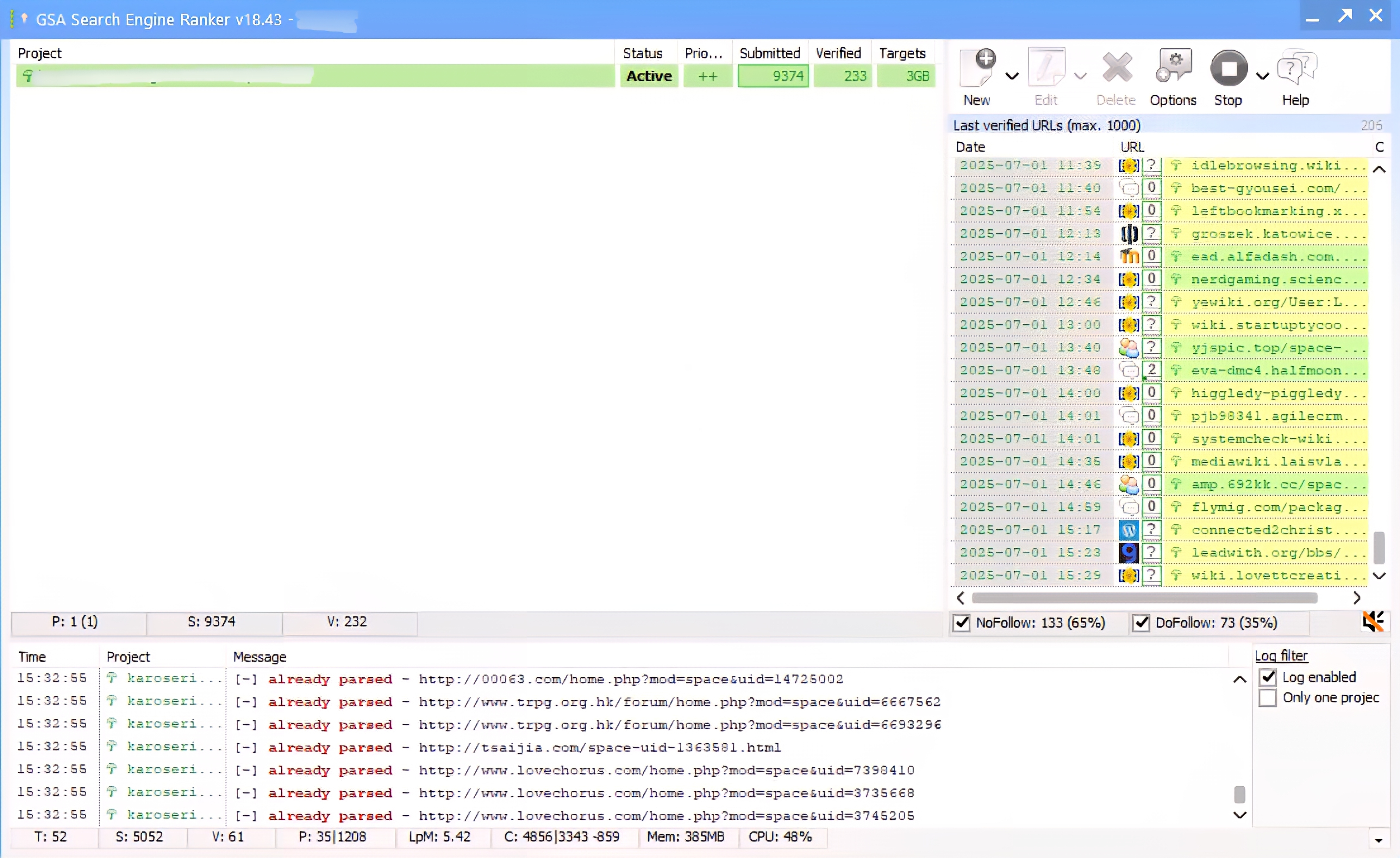The width and height of the screenshot is (1400, 858).
Task: Click the comment icon for eva-dmc4.halfmoon row
Action: [x=1129, y=370]
